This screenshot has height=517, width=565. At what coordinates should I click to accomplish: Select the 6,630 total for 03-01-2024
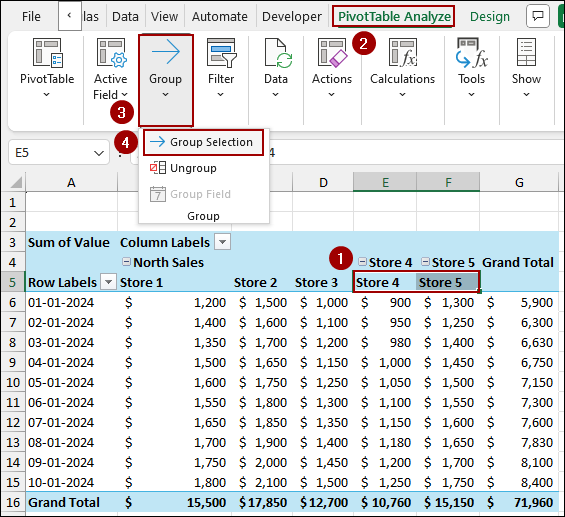(519, 342)
